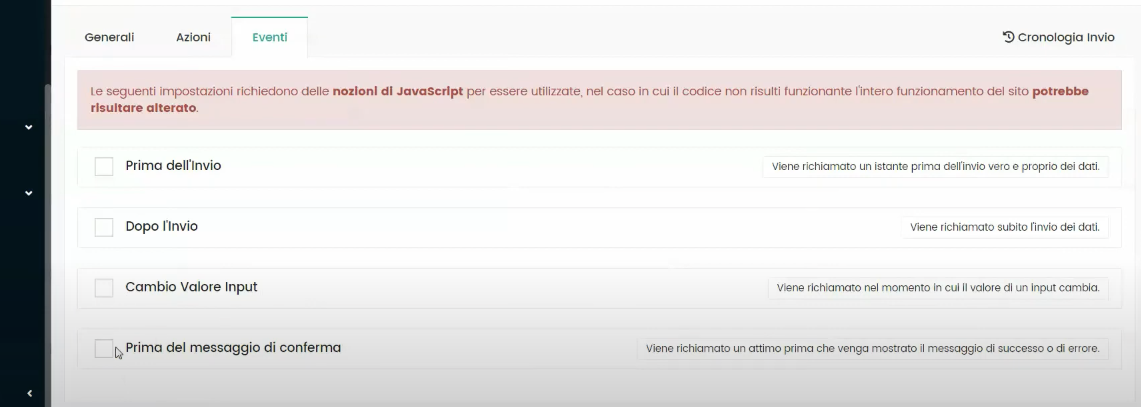Click the history clock icon beside Cronologia Invio
1141x407 pixels.
[x=1008, y=37]
